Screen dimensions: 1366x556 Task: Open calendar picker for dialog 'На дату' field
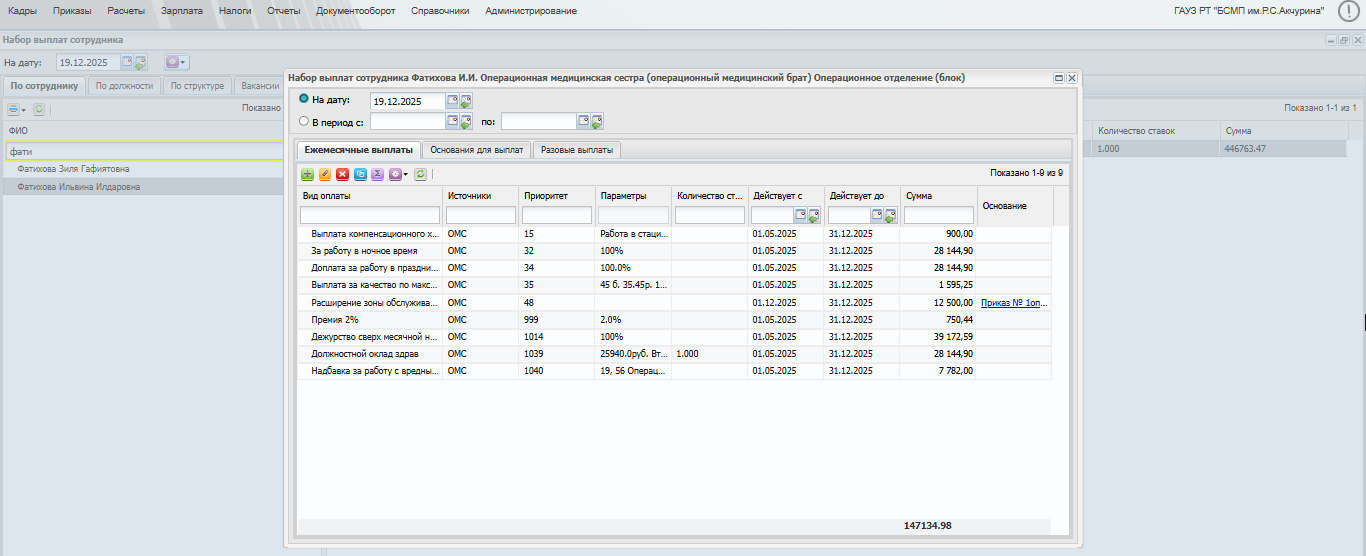pyautogui.click(x=452, y=101)
